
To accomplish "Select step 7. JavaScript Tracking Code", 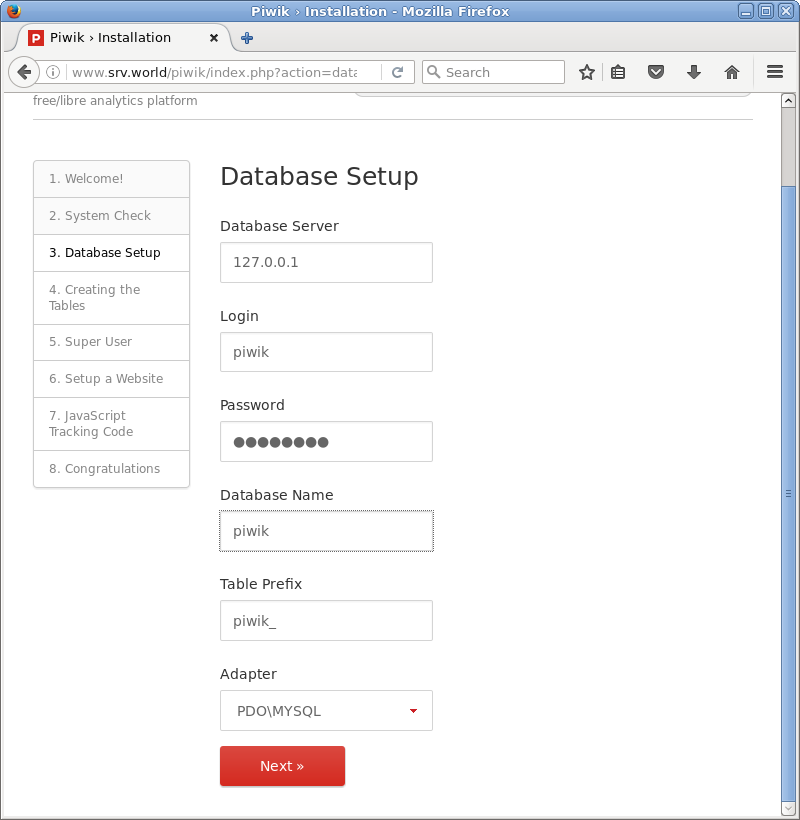I will click(111, 424).
